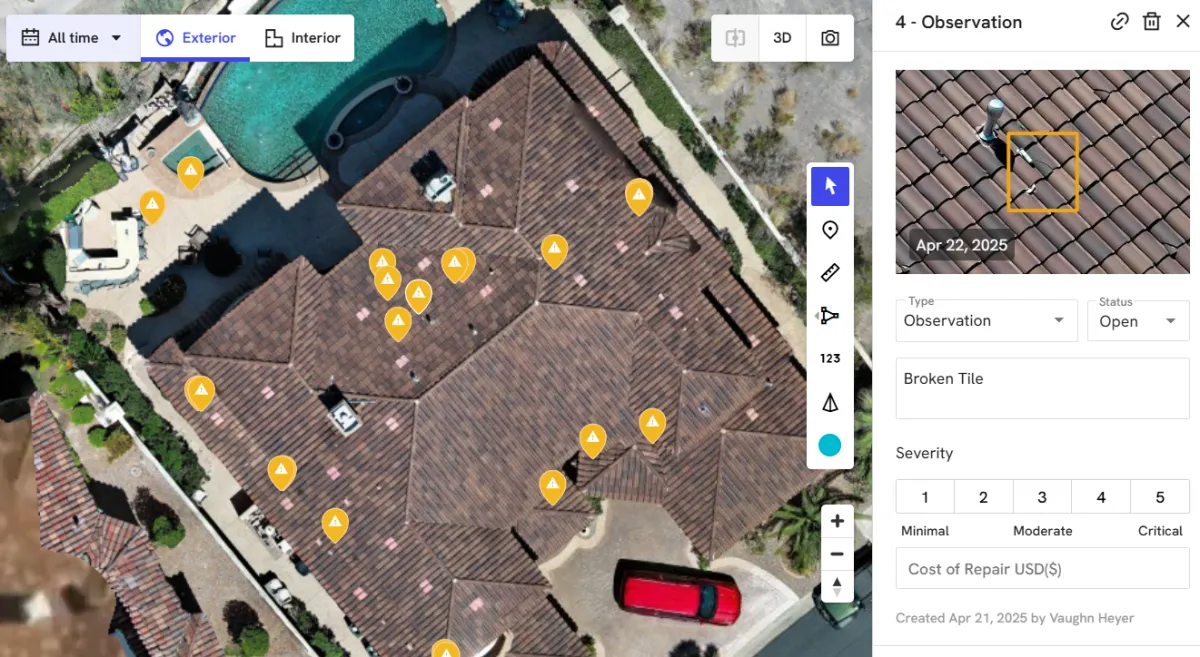Open the camera screenshot tool
The image size is (1200, 657).
pyautogui.click(x=830, y=38)
